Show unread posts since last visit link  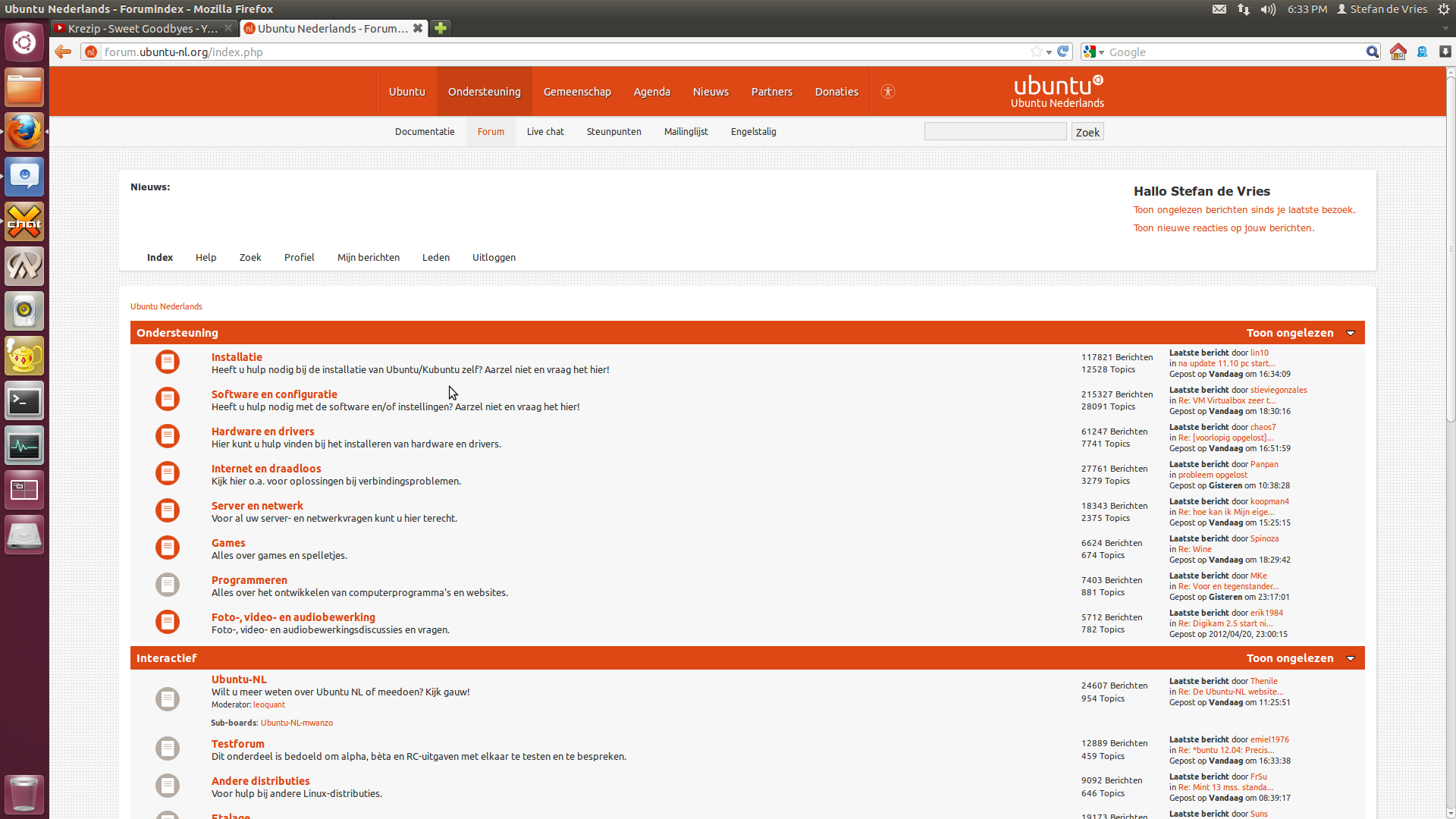click(x=1244, y=210)
